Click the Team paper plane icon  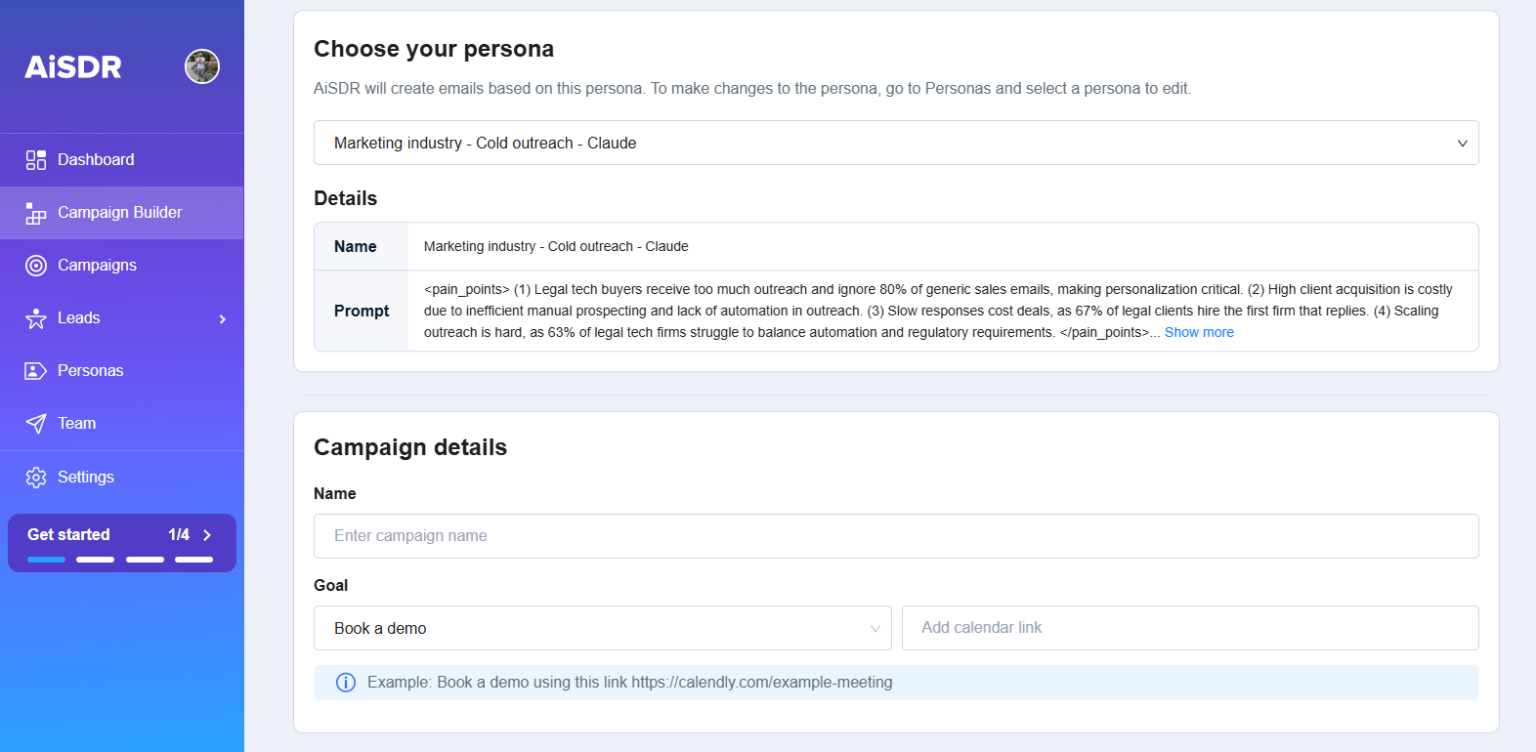[36, 424]
